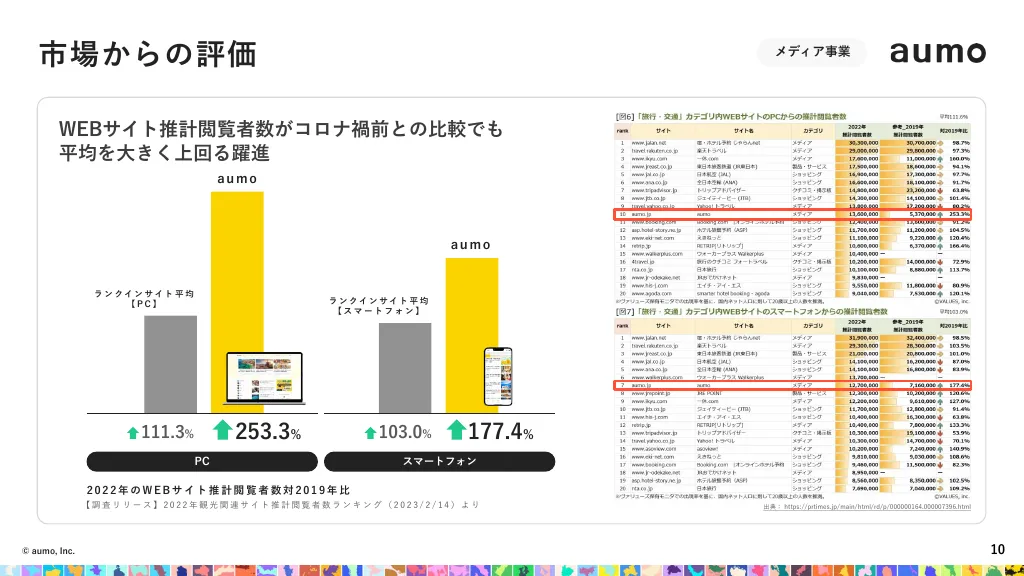Click the 111.3% value
1024x576 pixels.
pyautogui.click(x=167, y=432)
